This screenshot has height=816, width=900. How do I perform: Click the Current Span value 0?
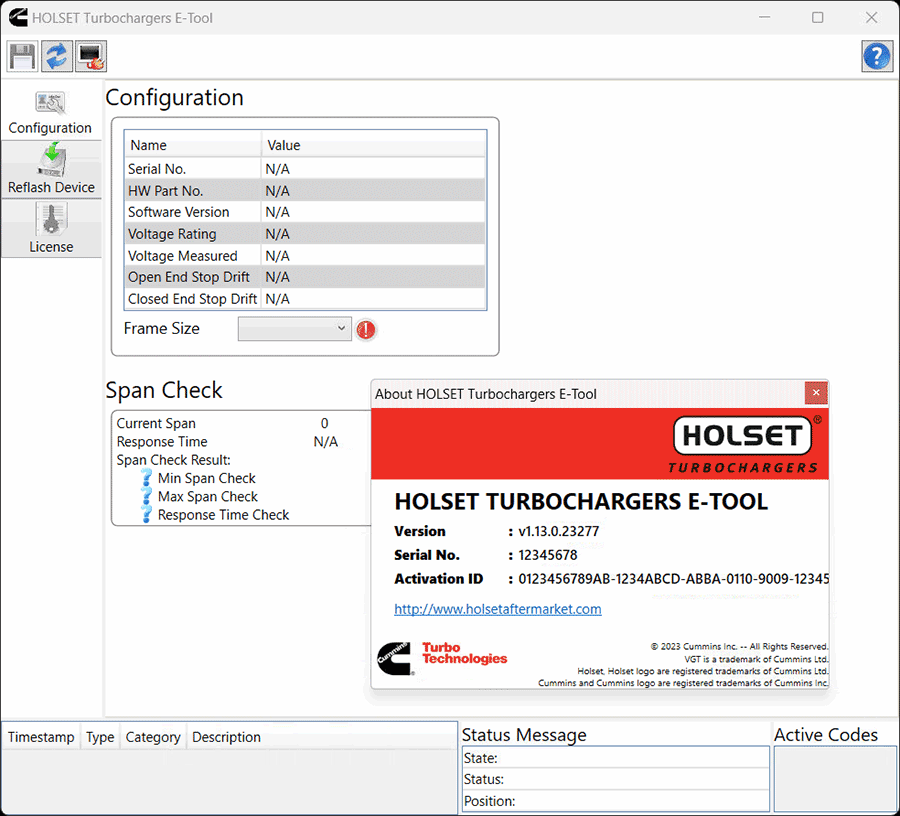click(324, 423)
